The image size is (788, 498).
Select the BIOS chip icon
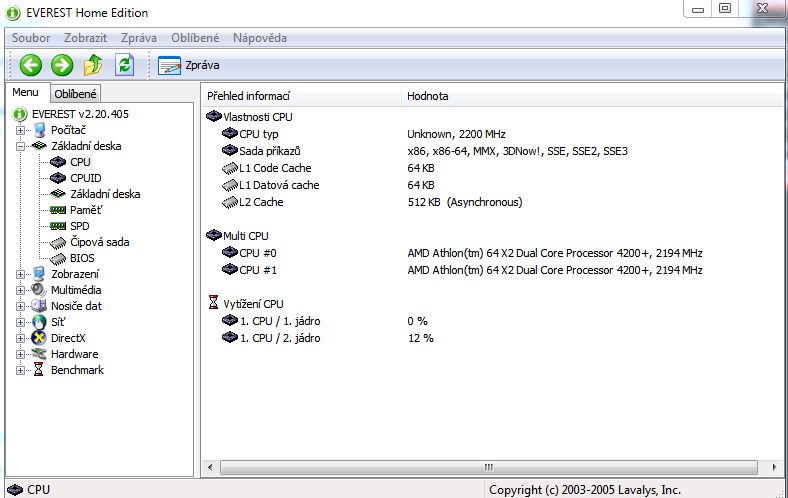pos(58,259)
